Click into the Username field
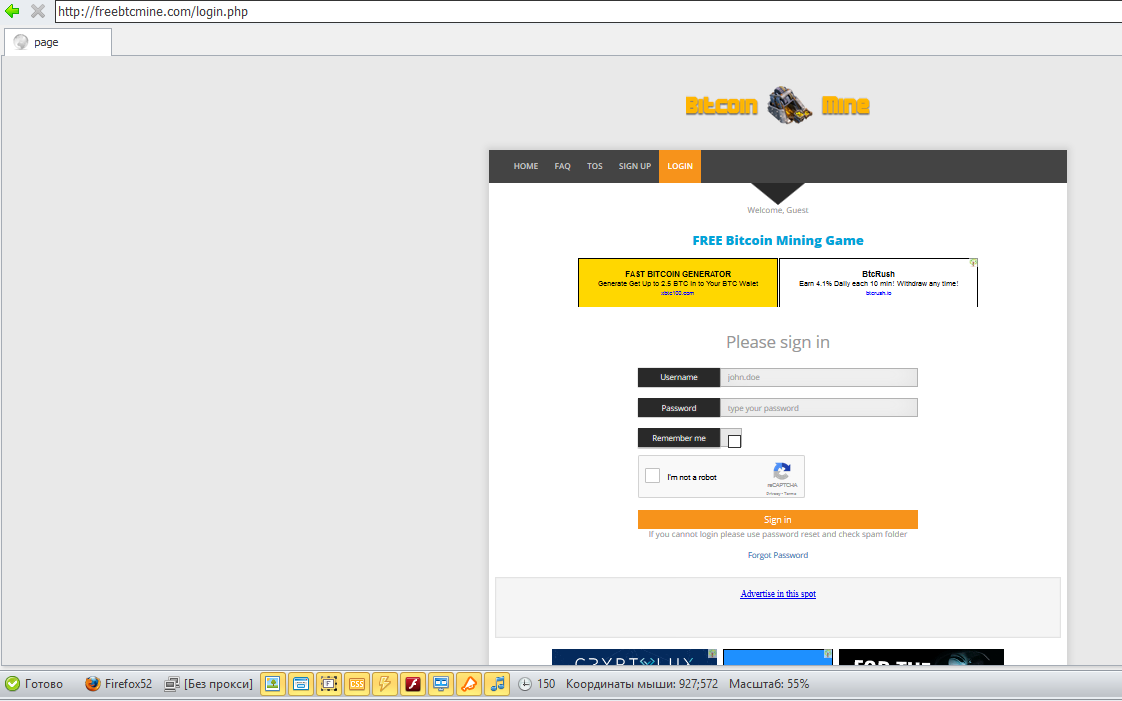Screen dimensions: 1122x701 click(x=819, y=377)
